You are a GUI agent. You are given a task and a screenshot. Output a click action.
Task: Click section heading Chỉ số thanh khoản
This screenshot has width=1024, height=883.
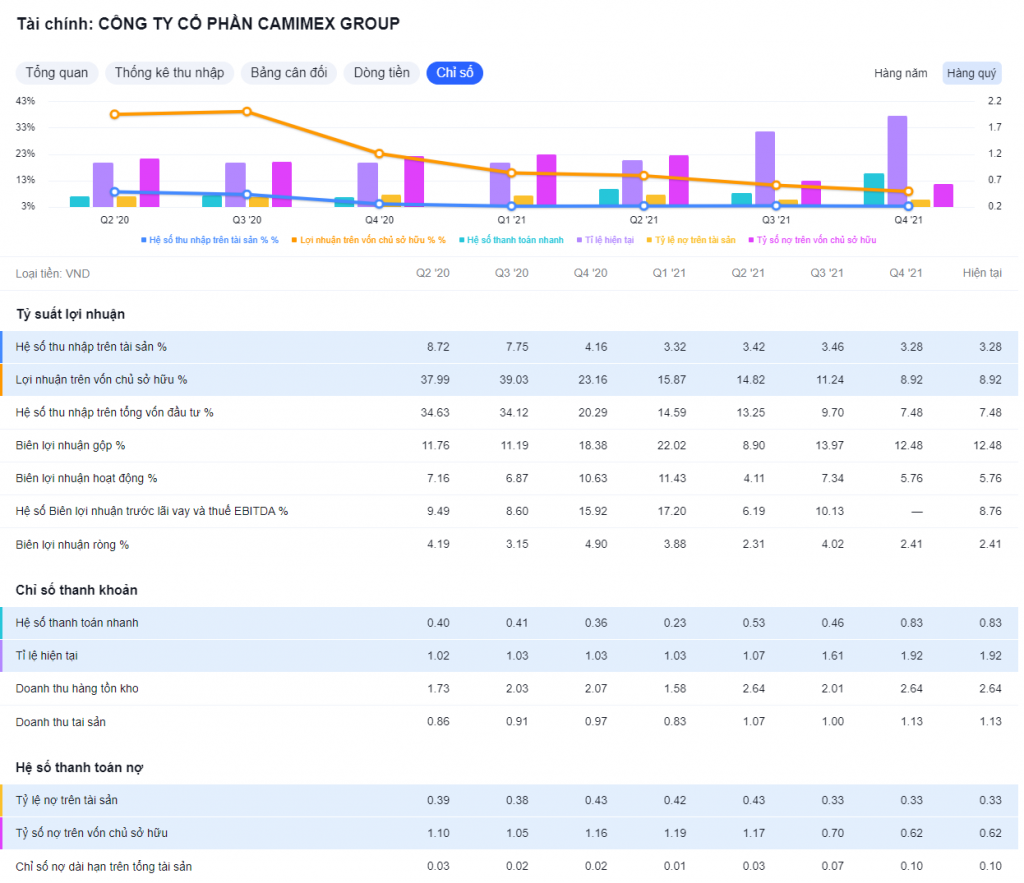pyautogui.click(x=76, y=590)
